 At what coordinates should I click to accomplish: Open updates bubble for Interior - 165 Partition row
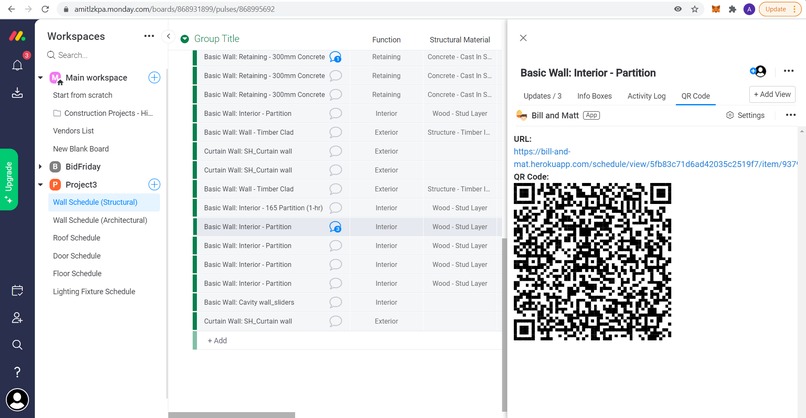[x=335, y=208]
